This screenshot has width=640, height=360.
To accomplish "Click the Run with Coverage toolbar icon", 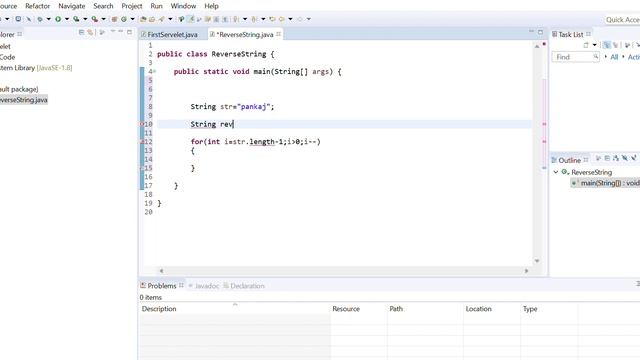I will pyautogui.click(x=76, y=19).
